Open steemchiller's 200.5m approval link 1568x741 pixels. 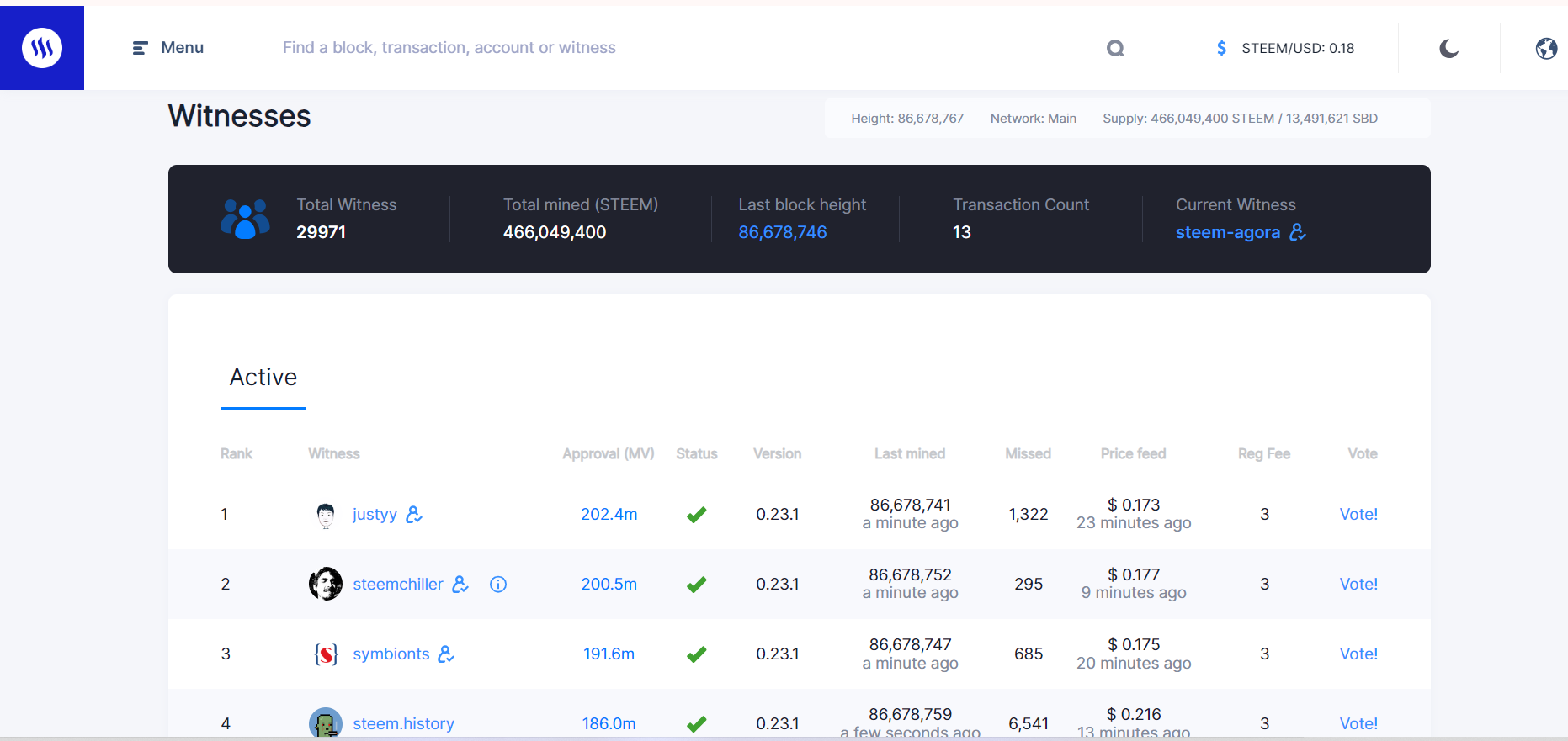point(609,584)
